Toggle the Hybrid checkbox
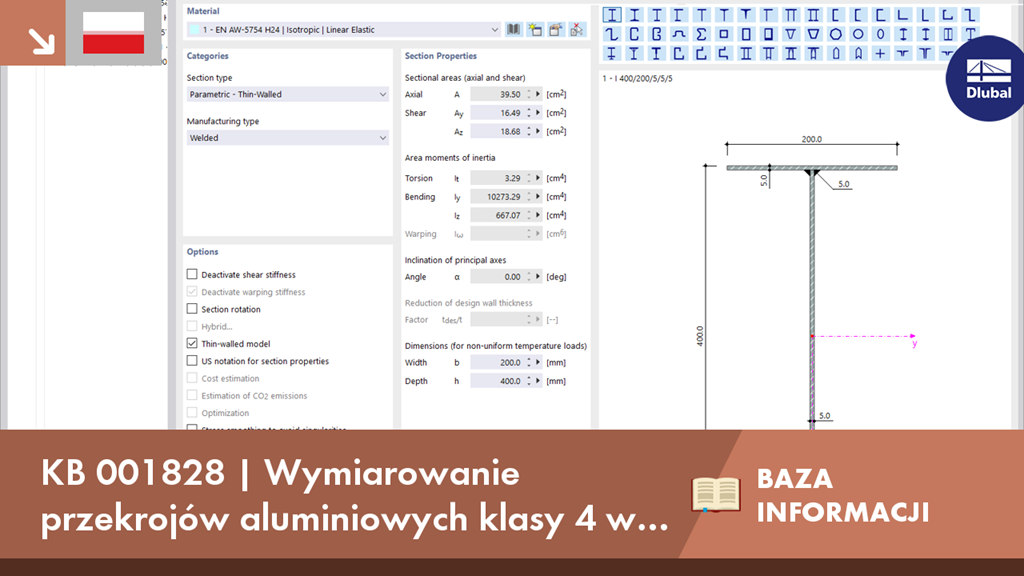1024x576 pixels. [192, 326]
